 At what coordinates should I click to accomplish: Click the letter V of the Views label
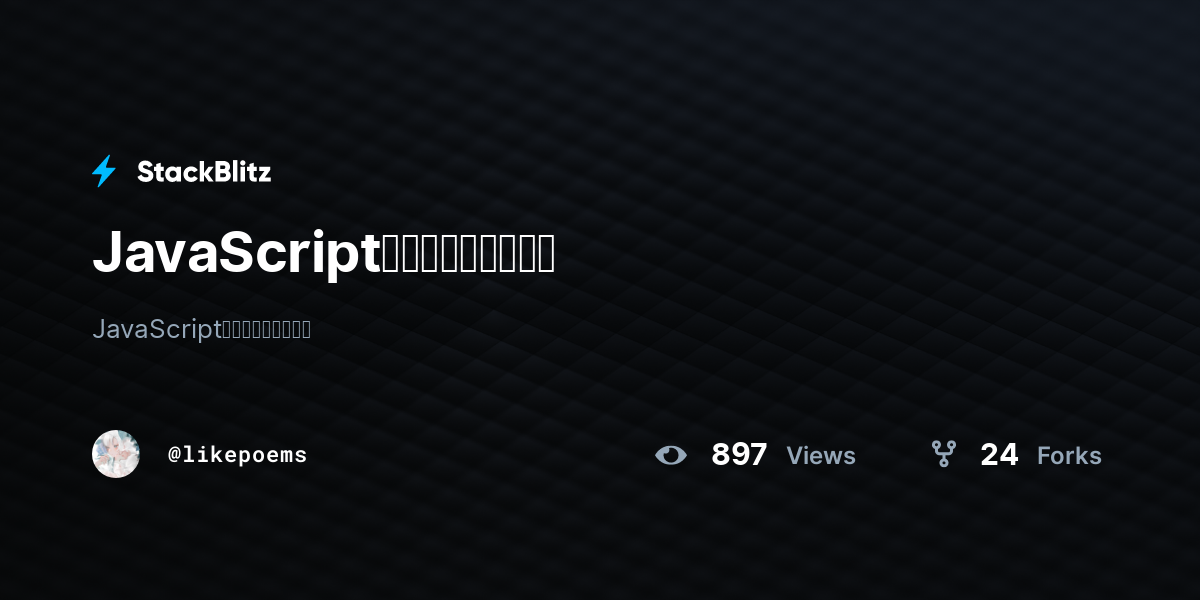796,456
